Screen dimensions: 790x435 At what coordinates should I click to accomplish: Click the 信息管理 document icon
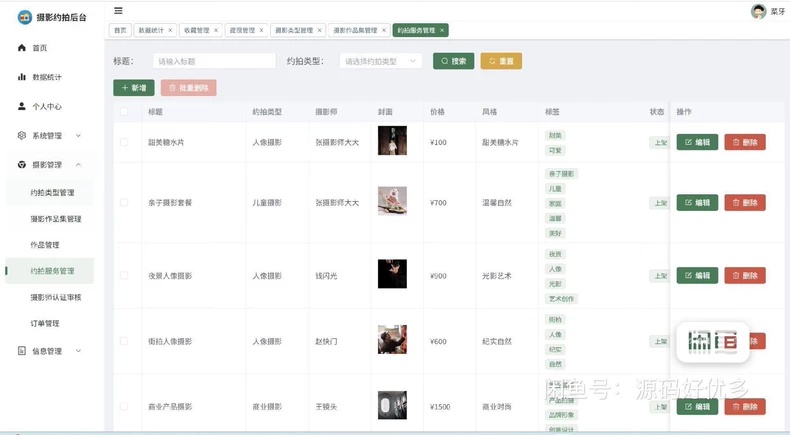(x=22, y=351)
